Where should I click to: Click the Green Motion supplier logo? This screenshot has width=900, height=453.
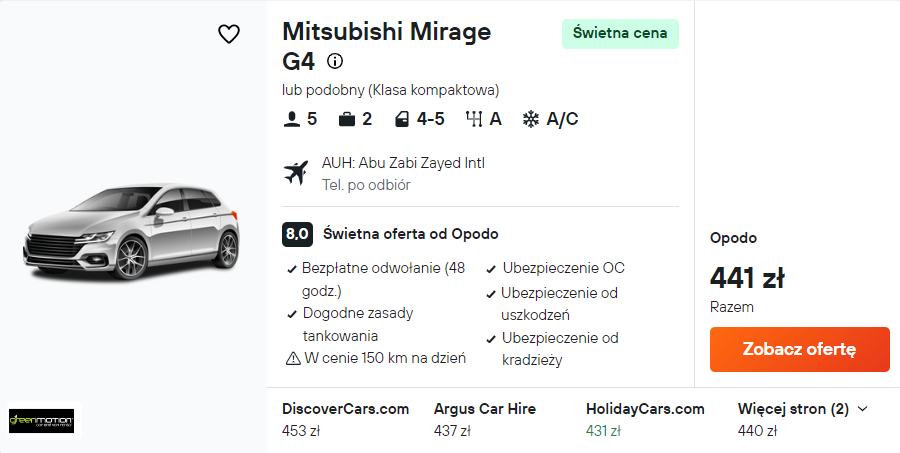tap(41, 421)
